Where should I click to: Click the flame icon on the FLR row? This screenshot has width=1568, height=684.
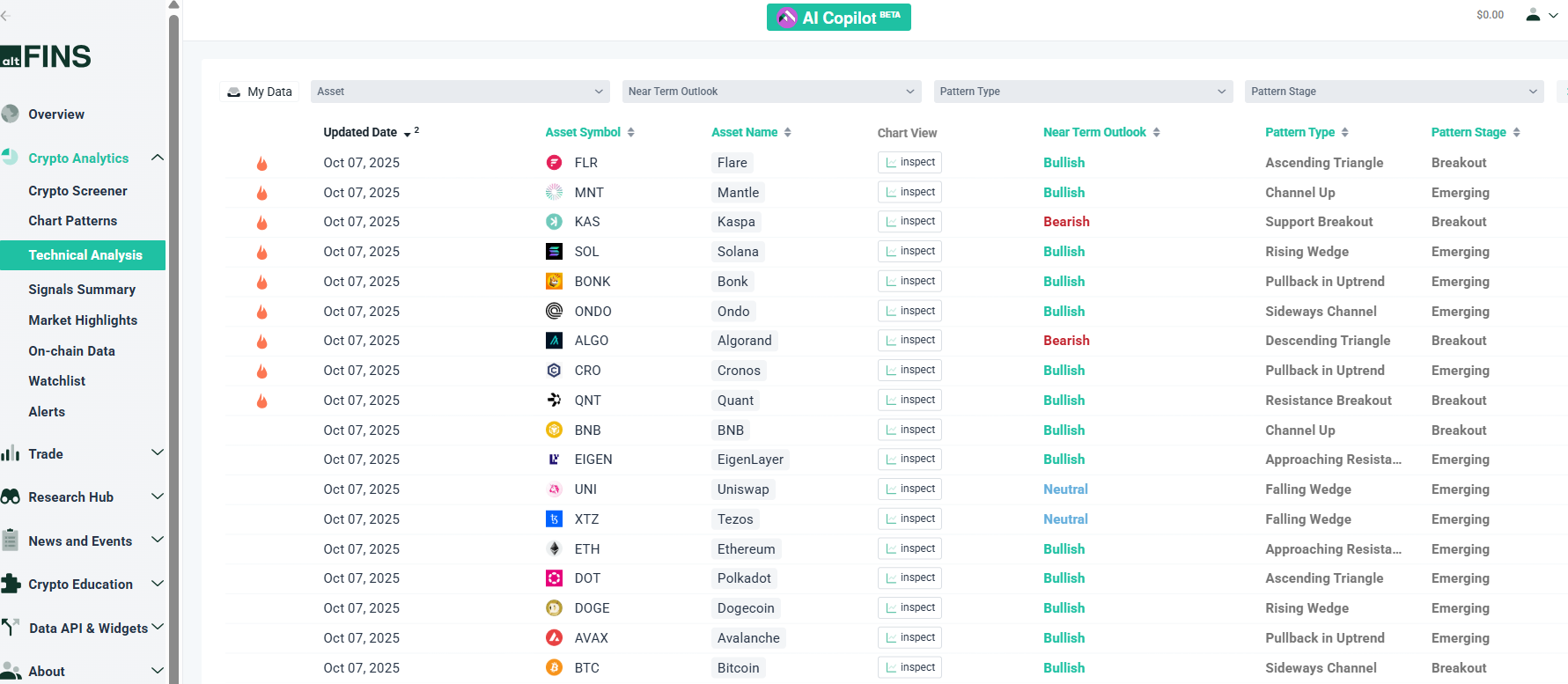pos(261,164)
